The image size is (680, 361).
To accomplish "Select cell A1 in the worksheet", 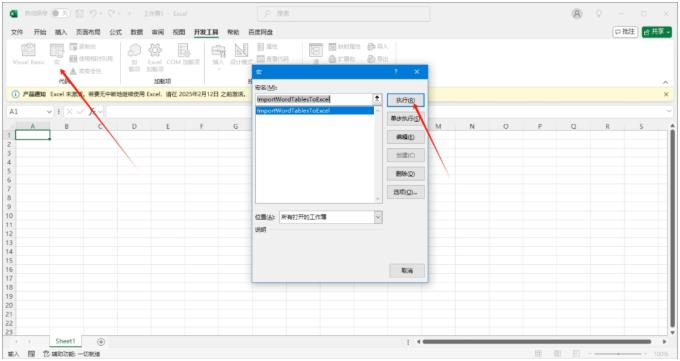I will click(33, 135).
